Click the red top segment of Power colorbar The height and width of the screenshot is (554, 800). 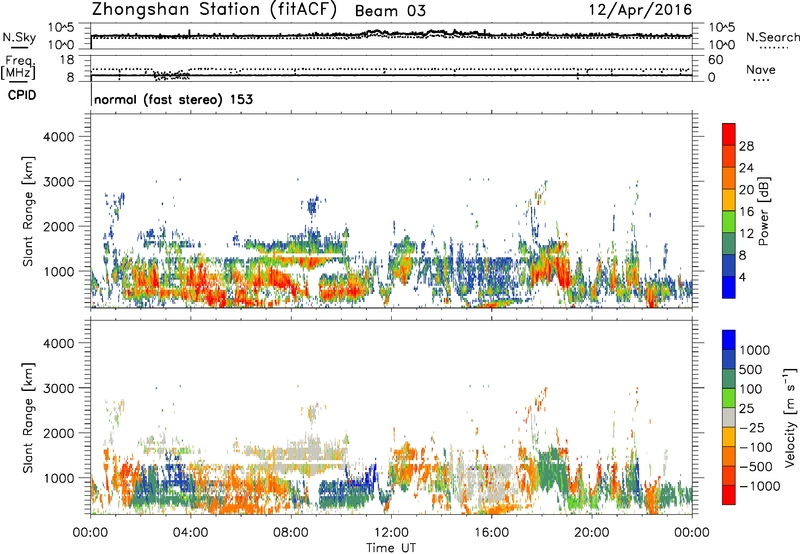[x=729, y=134]
